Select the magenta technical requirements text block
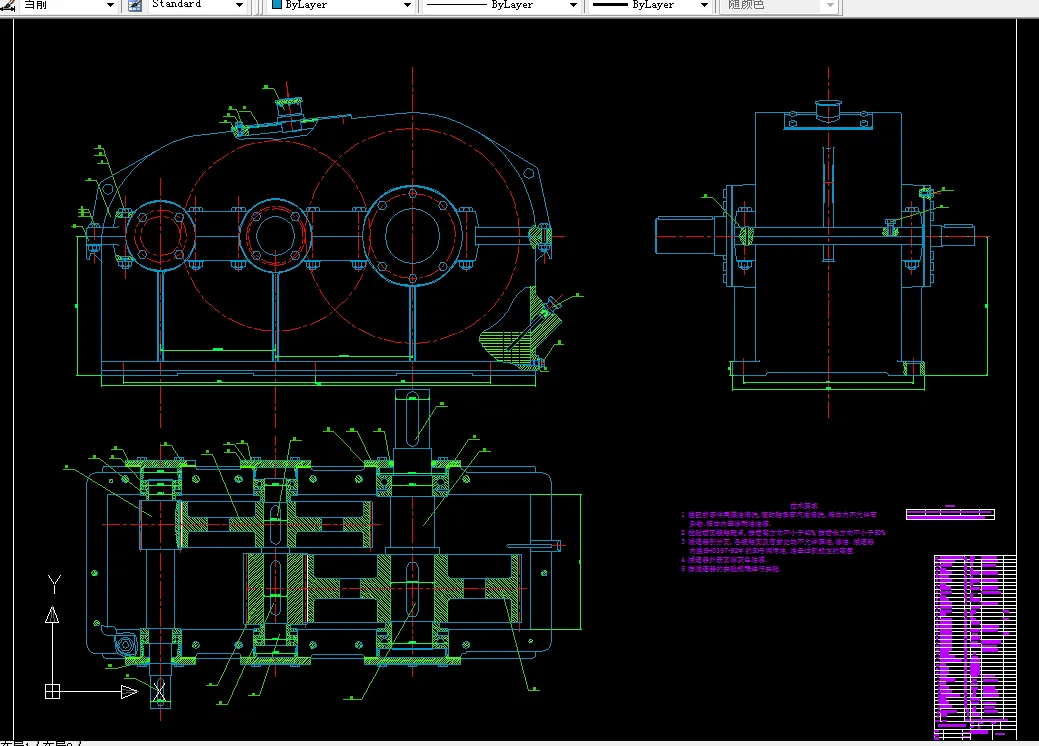The image size is (1039, 746). point(783,537)
